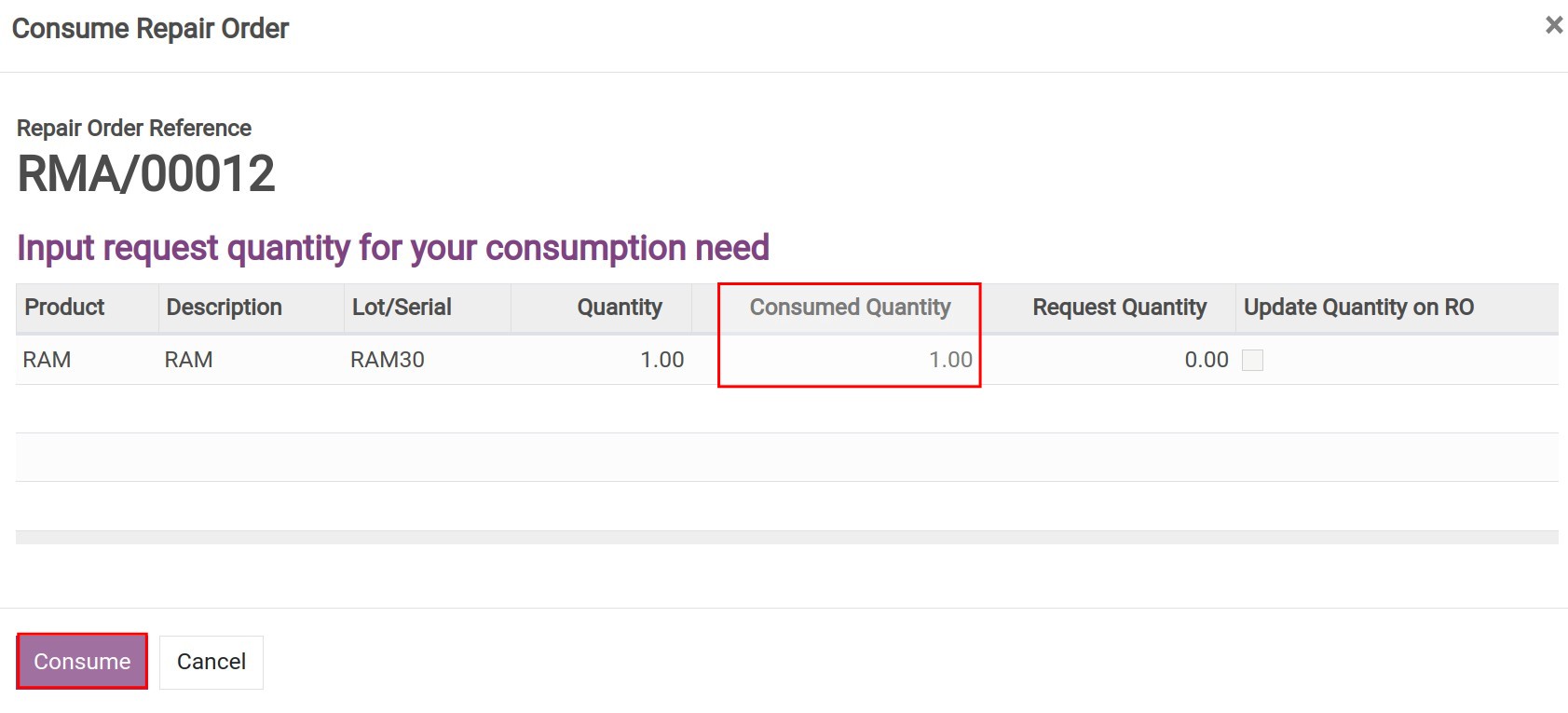The width and height of the screenshot is (1568, 713).
Task: Sort by Description column header
Action: coord(224,308)
